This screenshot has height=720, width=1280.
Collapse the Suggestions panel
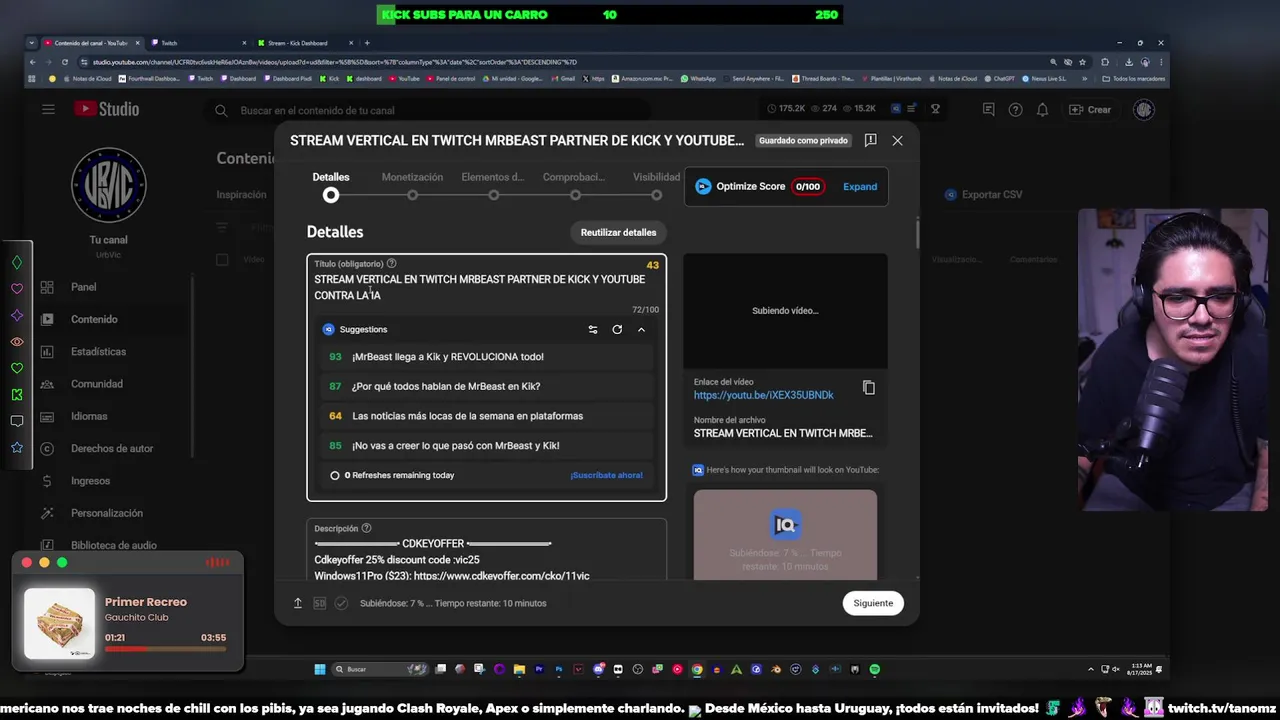641,329
